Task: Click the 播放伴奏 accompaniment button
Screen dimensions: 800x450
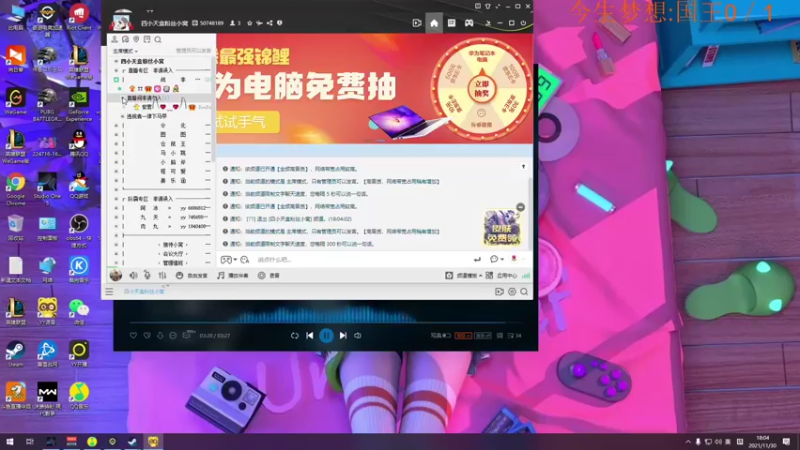Action: tap(233, 276)
